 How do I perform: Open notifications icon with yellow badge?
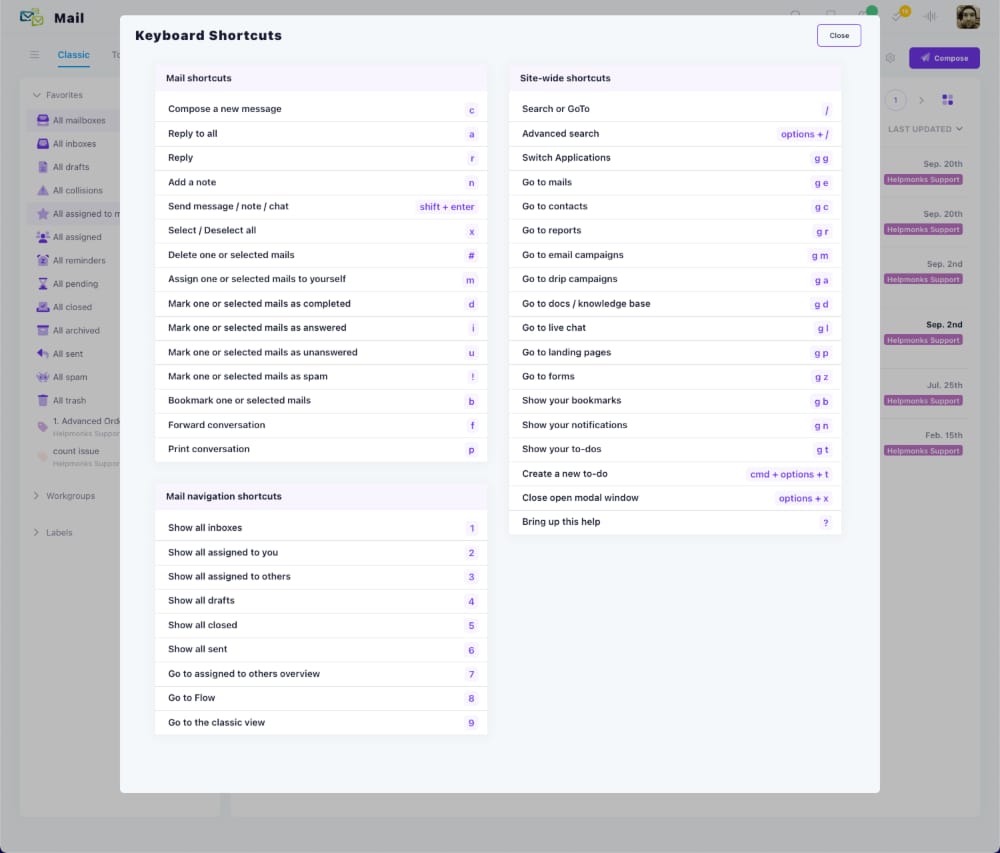click(x=900, y=15)
